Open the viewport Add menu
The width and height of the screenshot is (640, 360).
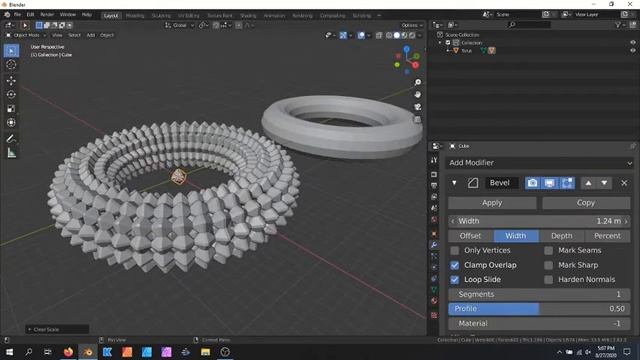tap(91, 35)
